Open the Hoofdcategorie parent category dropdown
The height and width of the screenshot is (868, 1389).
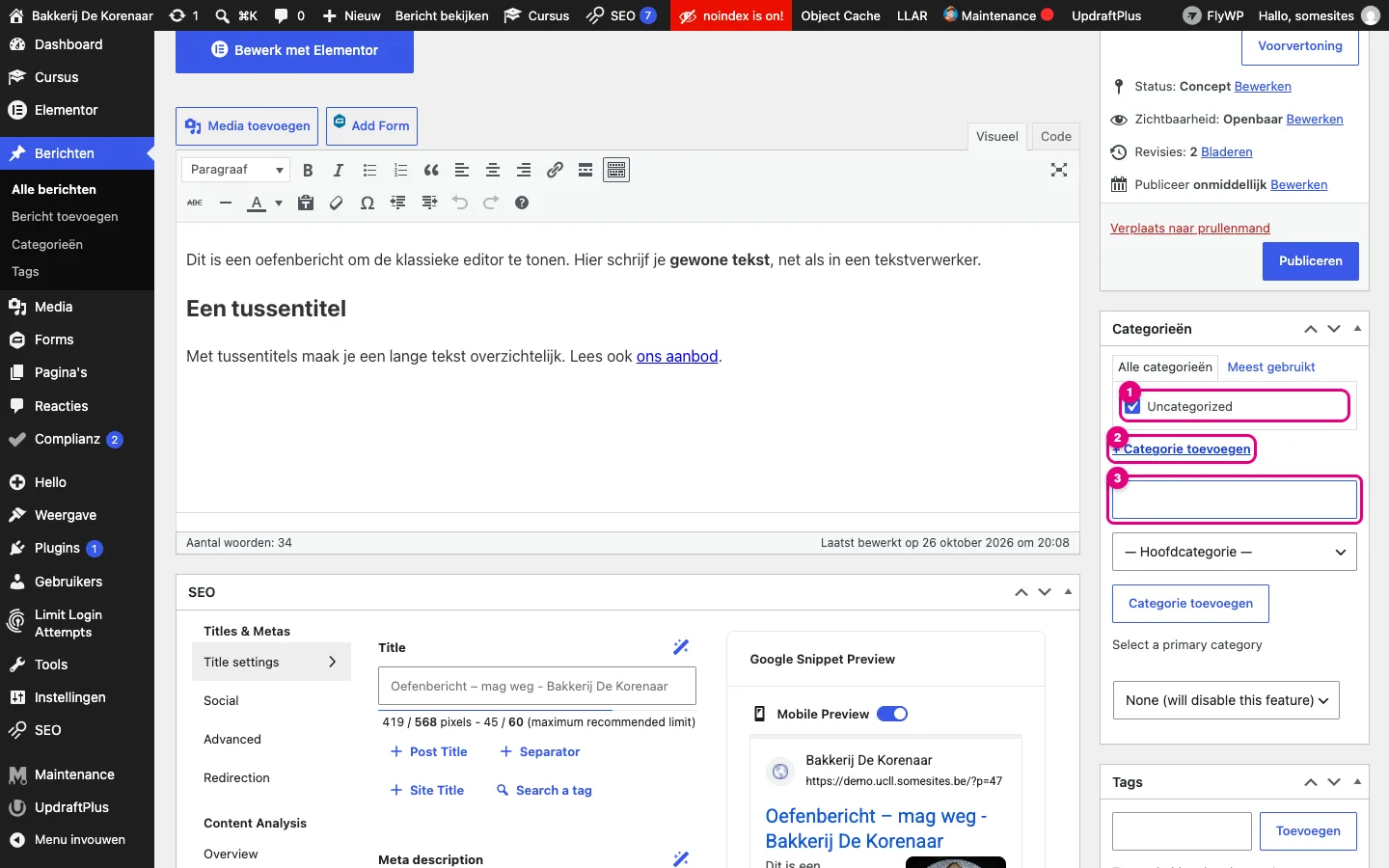click(1235, 553)
